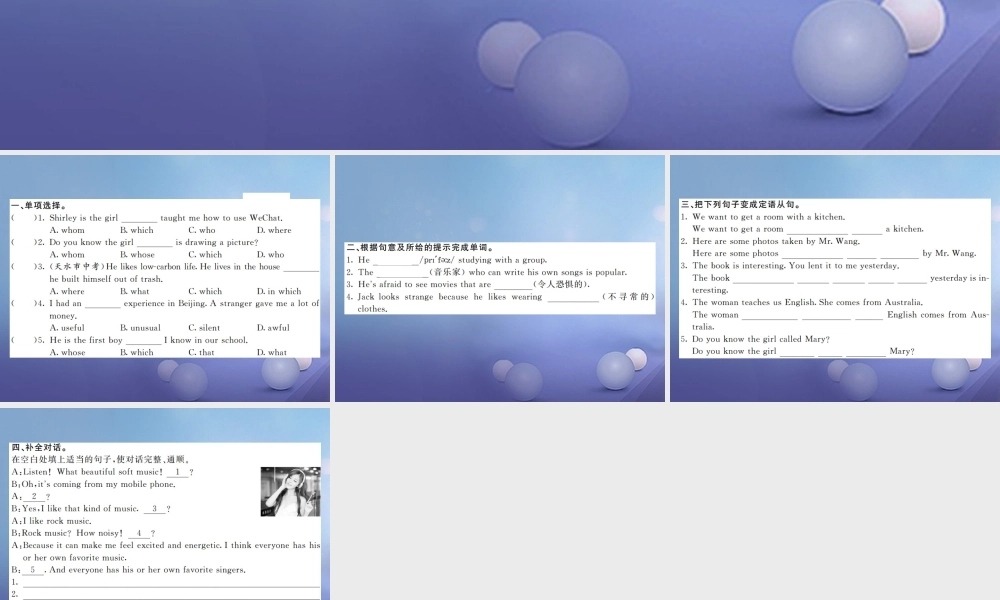The image size is (1000, 600).
Task: Click instruction '在空白处填上适当的句子'
Action: 101,460
